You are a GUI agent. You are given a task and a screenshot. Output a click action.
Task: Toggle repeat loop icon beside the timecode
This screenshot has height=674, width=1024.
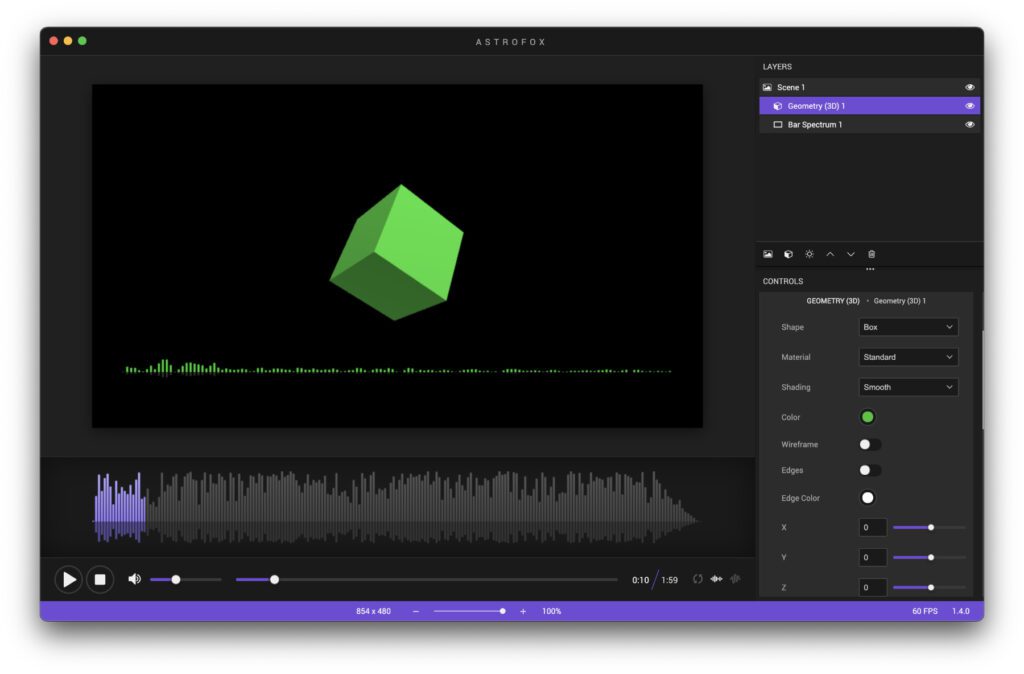697,579
